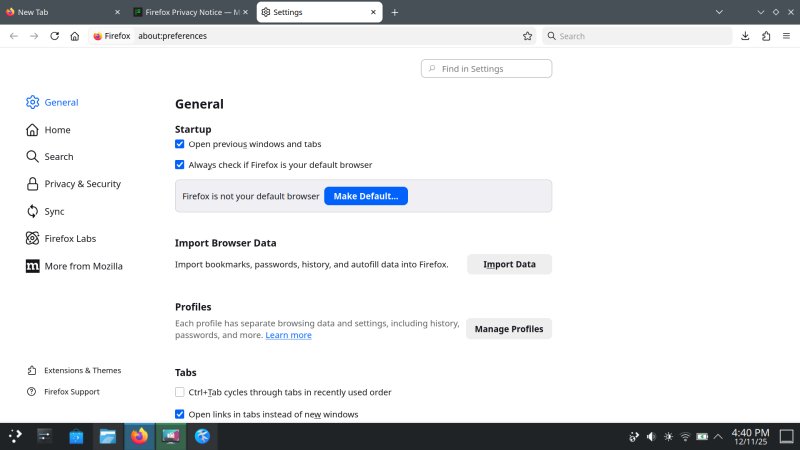This screenshot has height=450, width=800.
Task: Reload the current page
Action: pos(55,36)
